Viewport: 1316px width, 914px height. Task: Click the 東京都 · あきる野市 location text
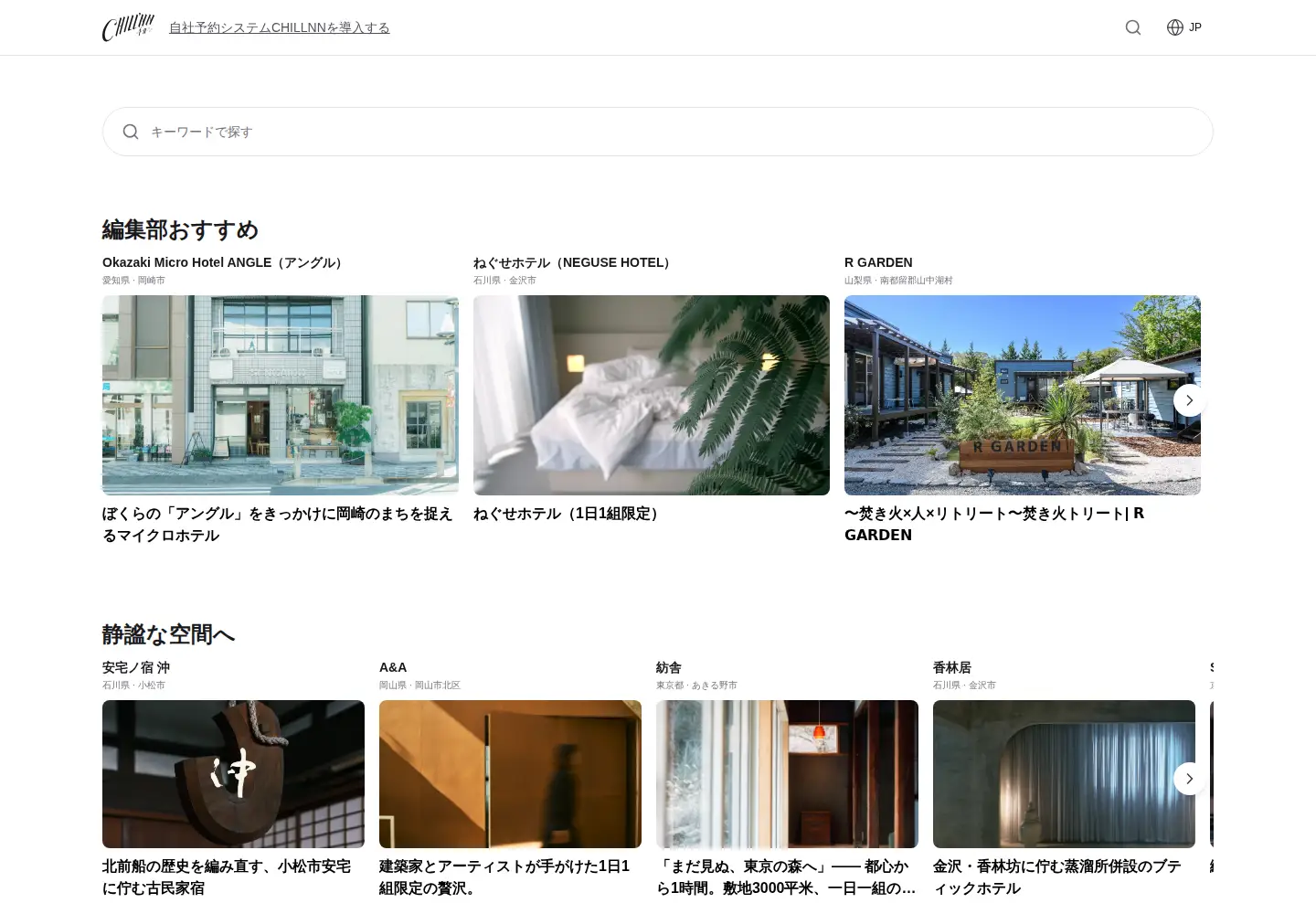(x=696, y=685)
